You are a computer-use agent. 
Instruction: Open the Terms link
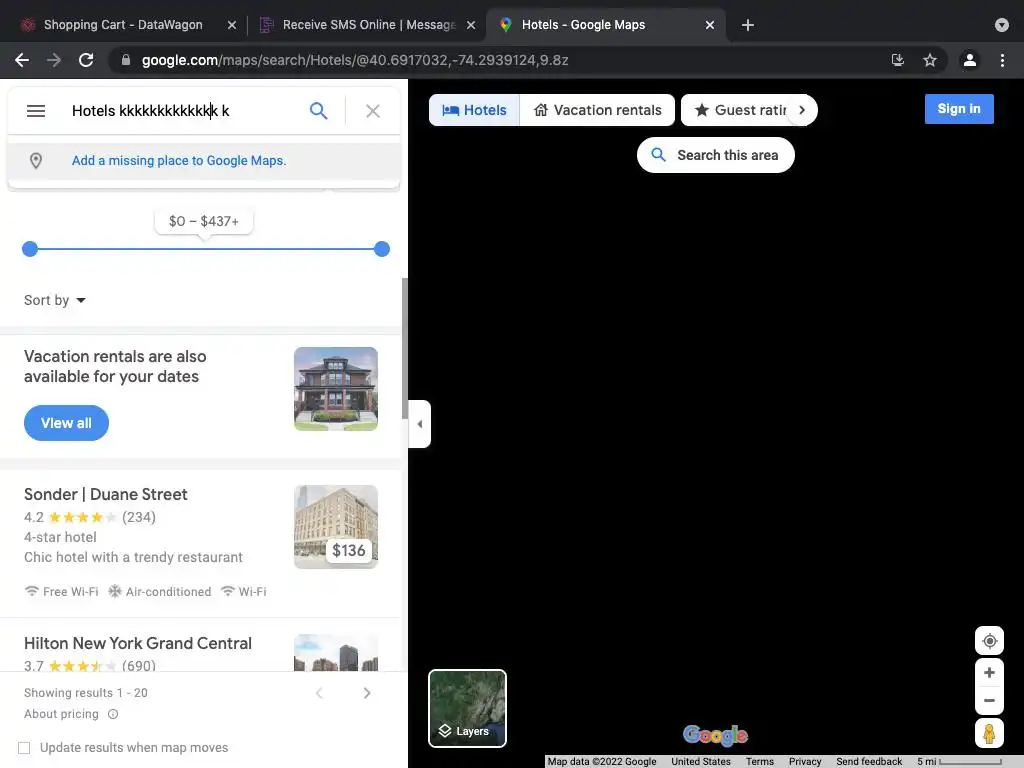[760, 761]
